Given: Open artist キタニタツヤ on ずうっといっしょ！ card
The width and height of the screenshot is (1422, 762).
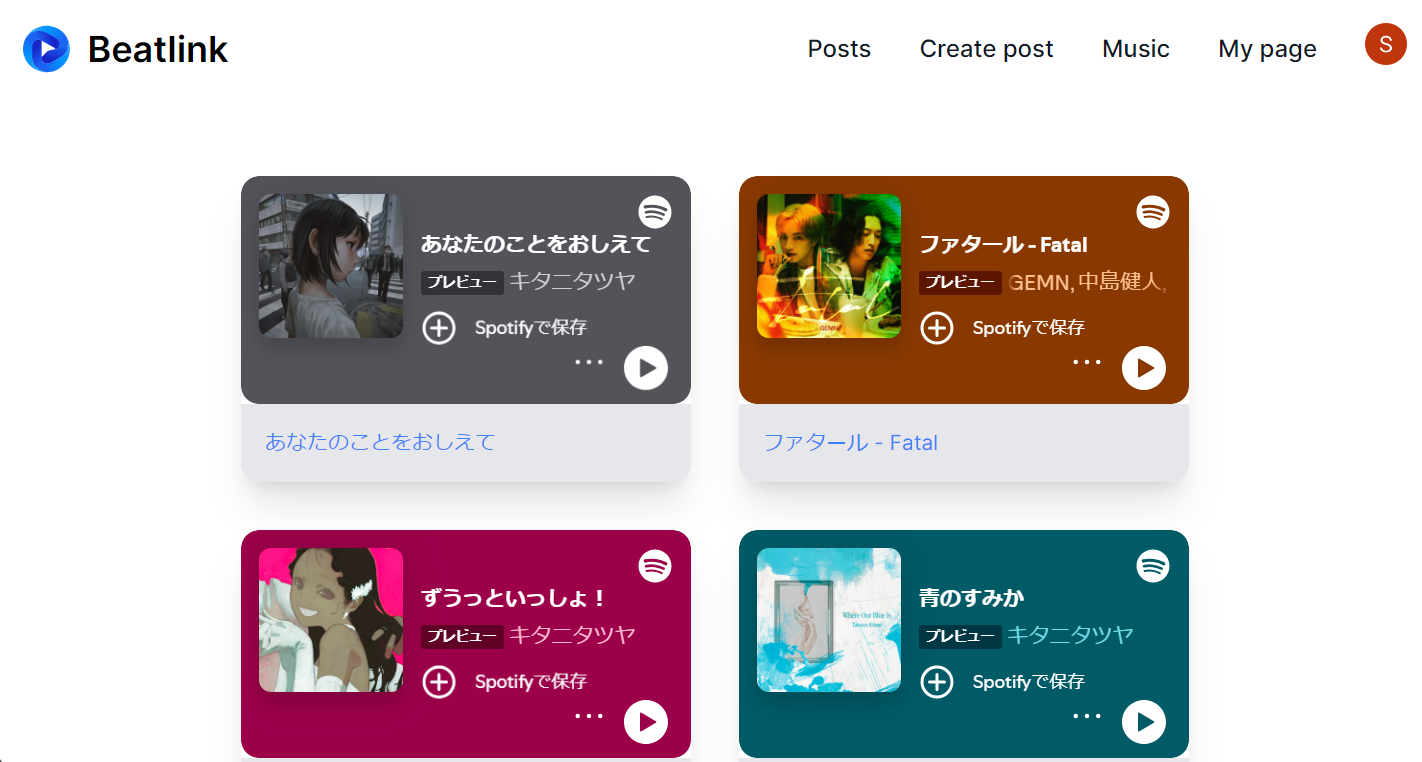Looking at the screenshot, I should click(x=573, y=635).
